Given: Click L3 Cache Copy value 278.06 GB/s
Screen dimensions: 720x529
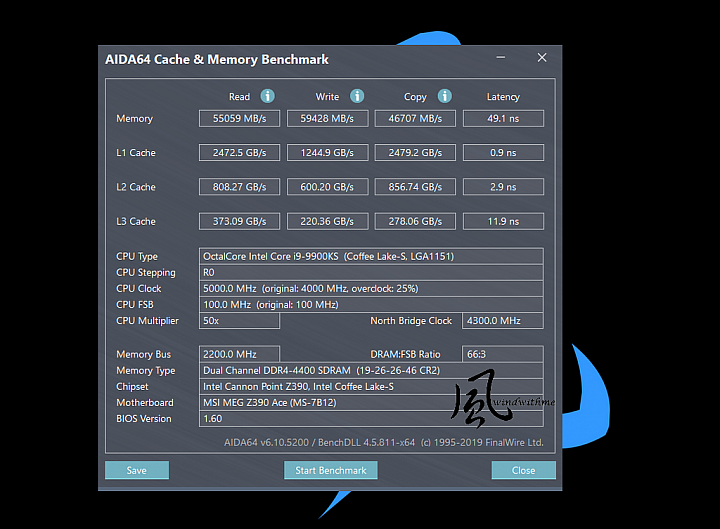Looking at the screenshot, I should point(415,221).
